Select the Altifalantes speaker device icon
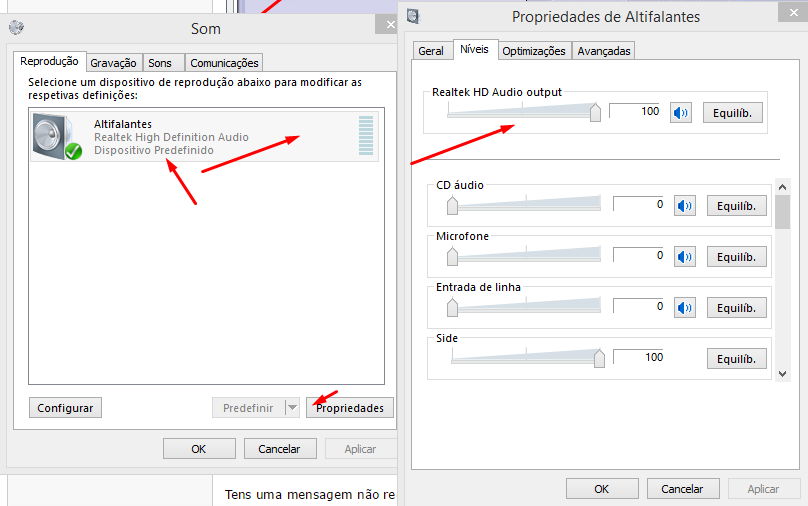 click(x=56, y=136)
